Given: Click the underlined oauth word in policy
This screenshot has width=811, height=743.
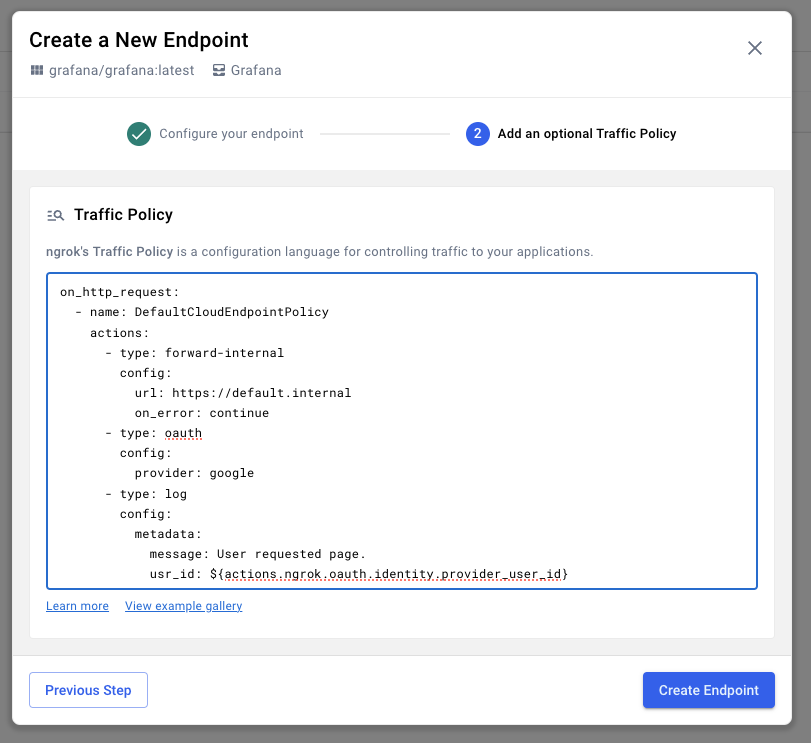Looking at the screenshot, I should tap(183, 433).
